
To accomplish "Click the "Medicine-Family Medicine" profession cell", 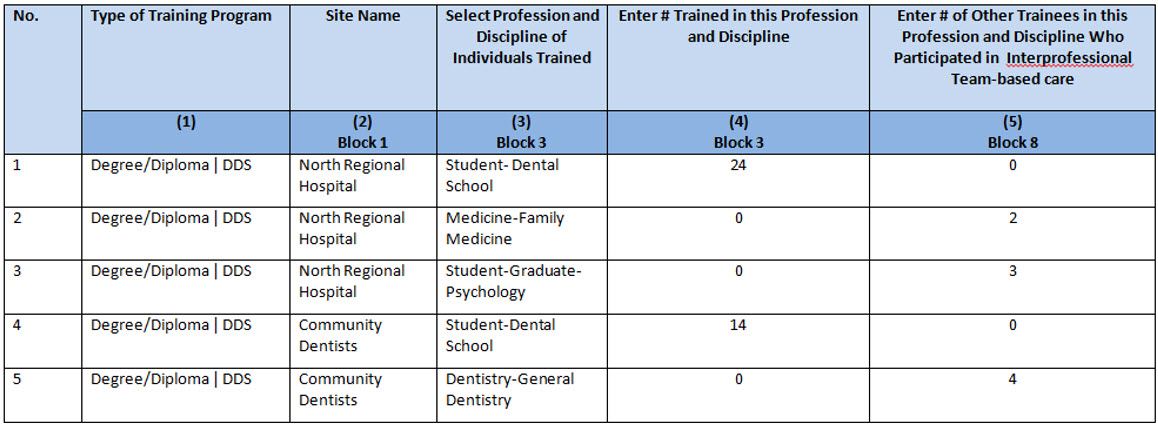I will (x=505, y=228).
